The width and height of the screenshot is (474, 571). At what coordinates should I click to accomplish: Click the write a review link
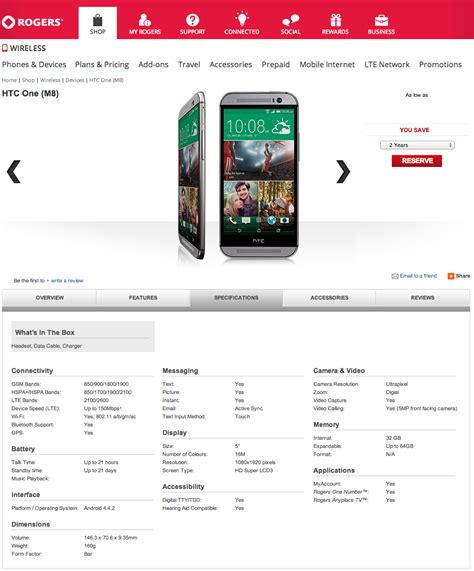tap(67, 280)
